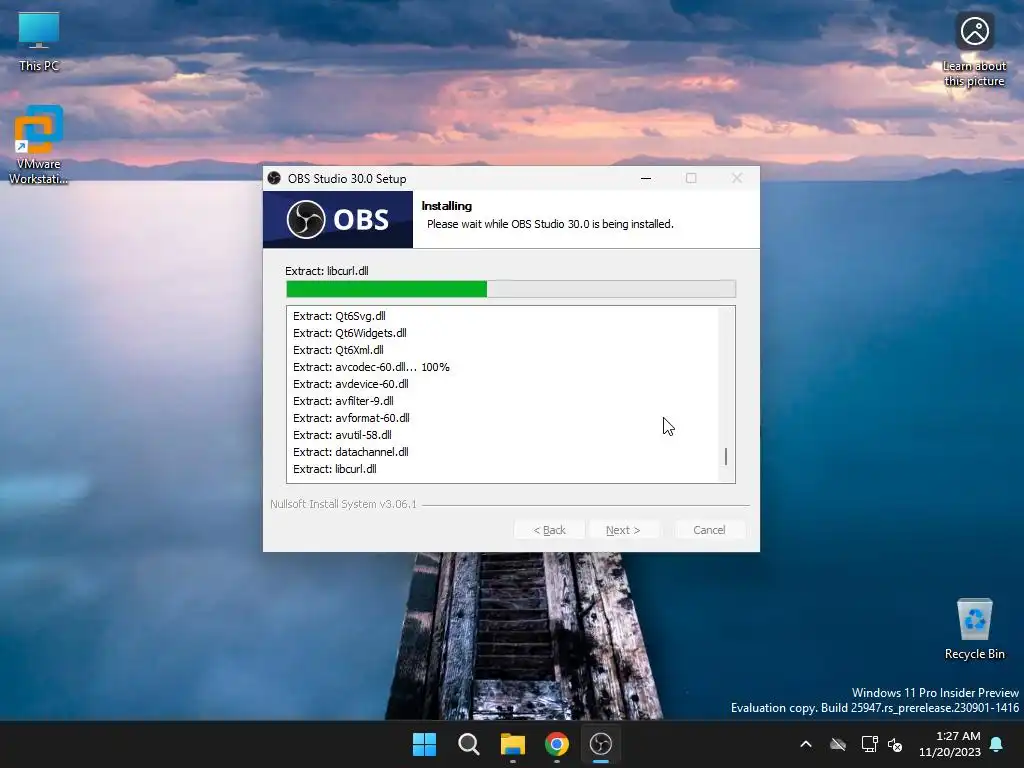Minimize the OBS Studio 30.0 Setup window
Screen dimensions: 1024x768
pos(646,178)
